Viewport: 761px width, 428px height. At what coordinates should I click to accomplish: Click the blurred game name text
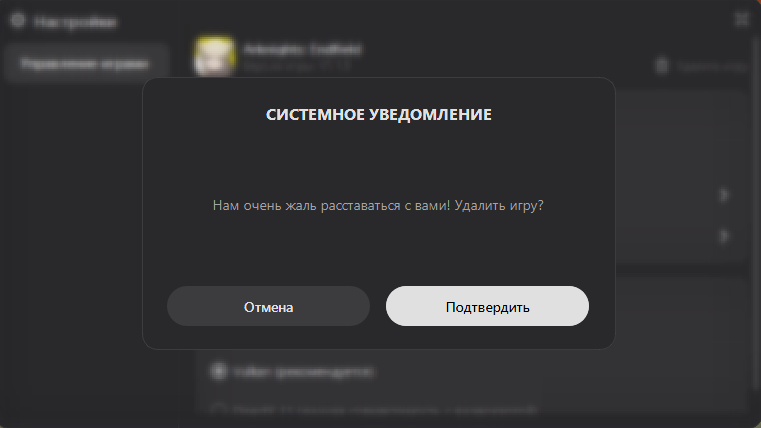click(302, 49)
